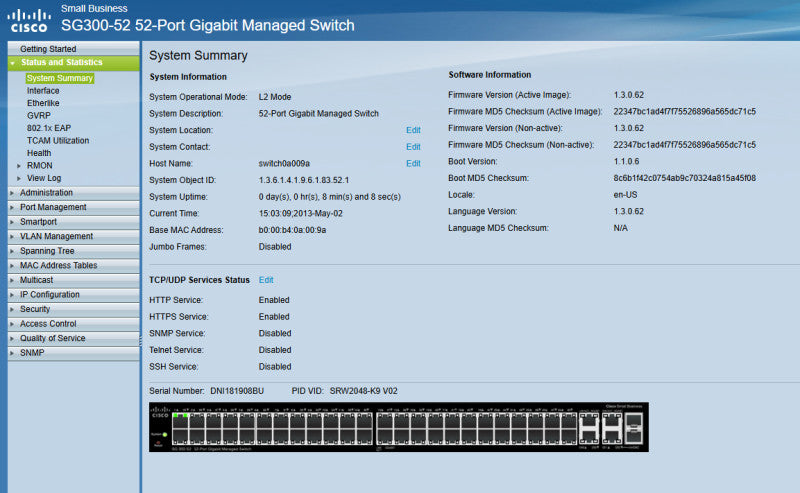Open IP Configuration menu
The height and width of the screenshot is (493, 800).
[x=73, y=294]
